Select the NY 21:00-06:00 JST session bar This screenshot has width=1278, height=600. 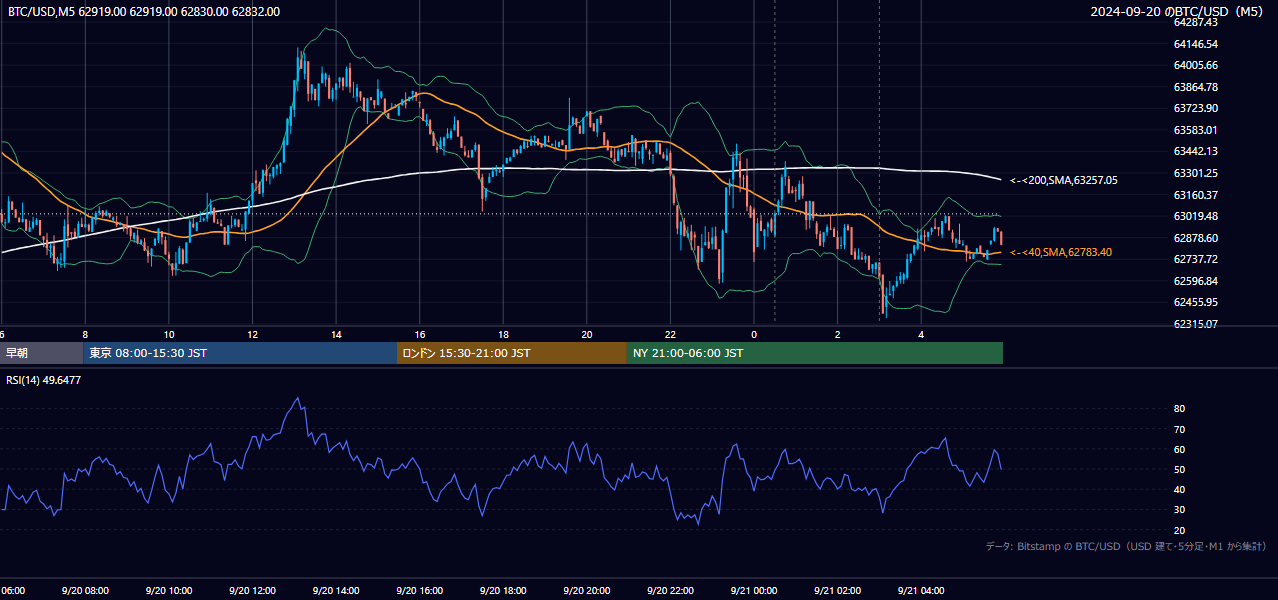tap(815, 353)
